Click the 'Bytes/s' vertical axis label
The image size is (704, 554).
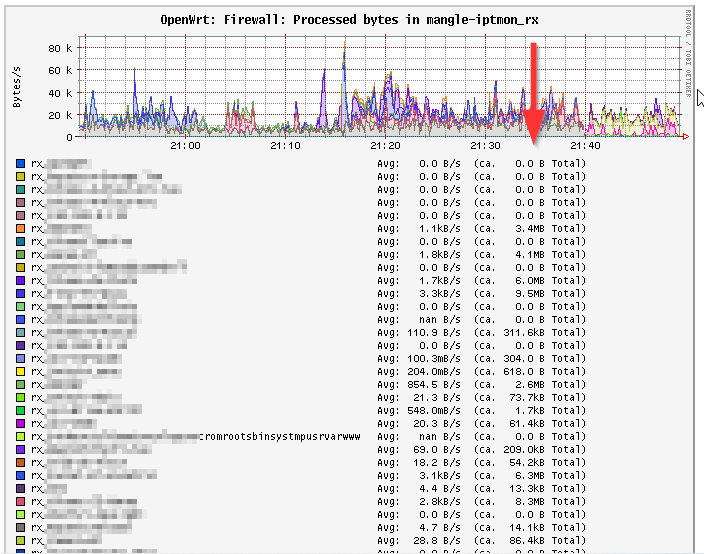[17, 87]
